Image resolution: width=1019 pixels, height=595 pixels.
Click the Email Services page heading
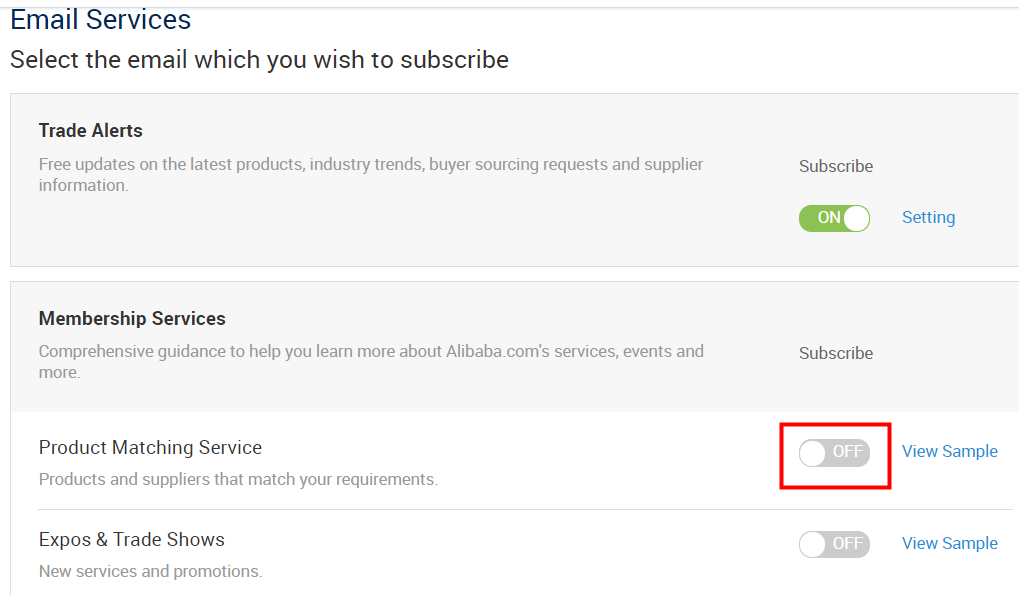(101, 19)
